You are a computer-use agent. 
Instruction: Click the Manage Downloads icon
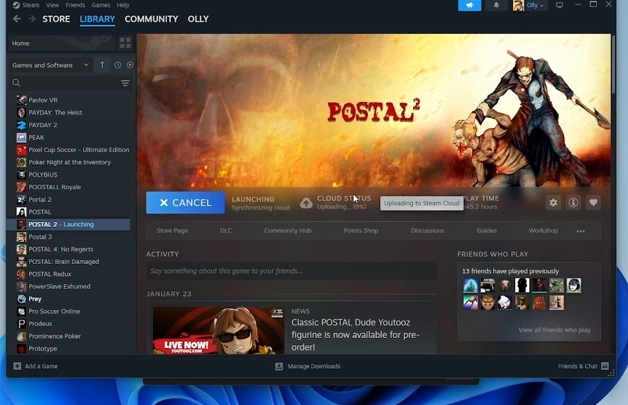279,366
